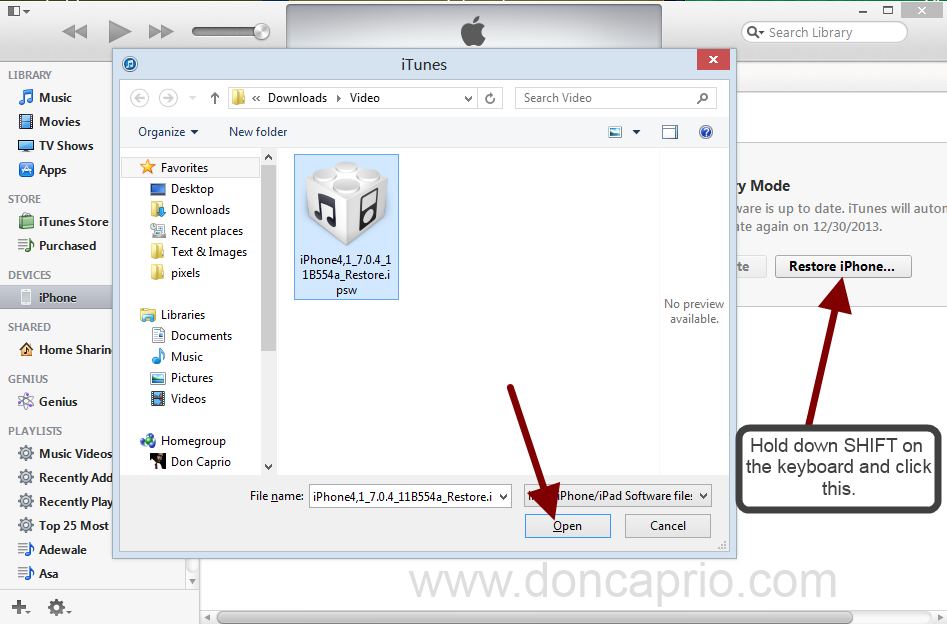The width and height of the screenshot is (947, 624).
Task: Click the forward navigation arrow in dialog
Action: pos(168,98)
